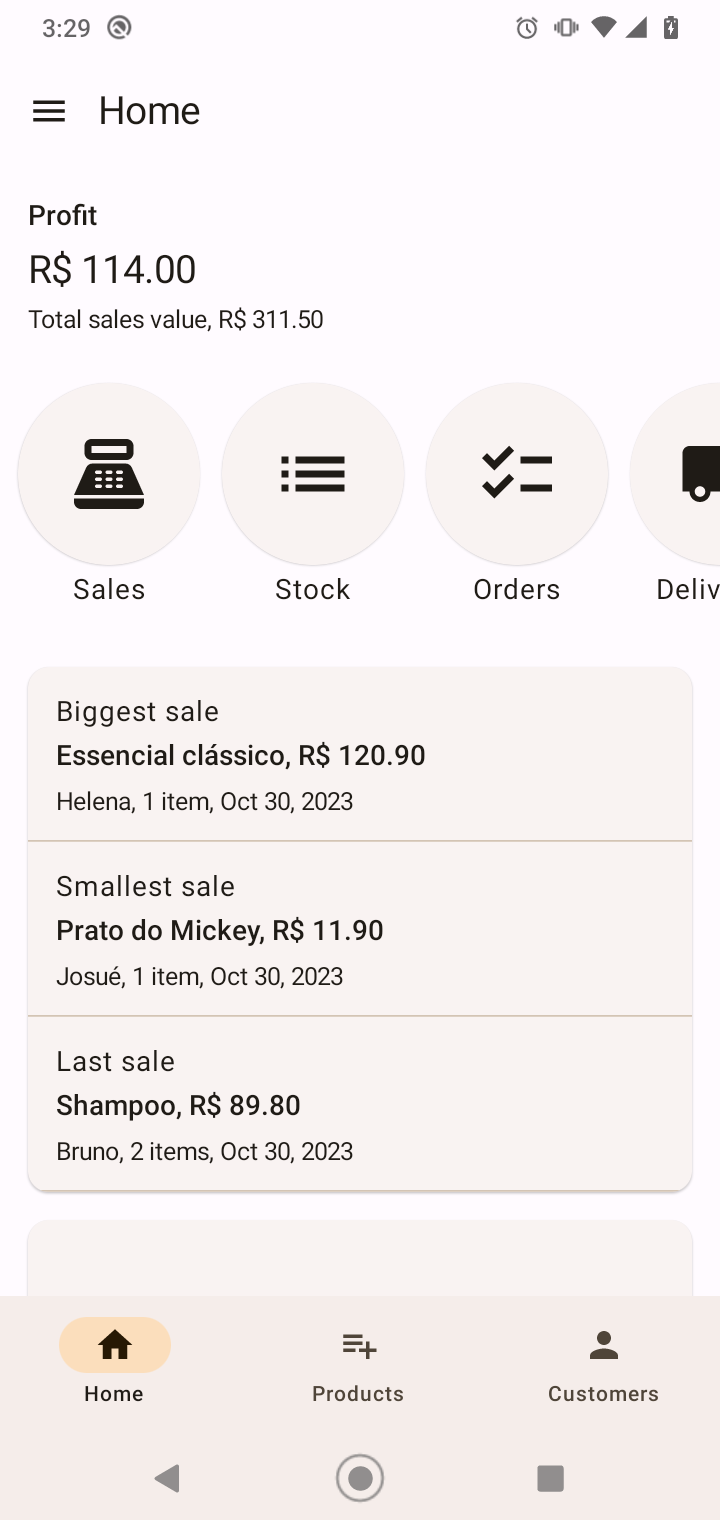The width and height of the screenshot is (720, 1520).
Task: Open the Sales cash register icon
Action: pos(109,474)
